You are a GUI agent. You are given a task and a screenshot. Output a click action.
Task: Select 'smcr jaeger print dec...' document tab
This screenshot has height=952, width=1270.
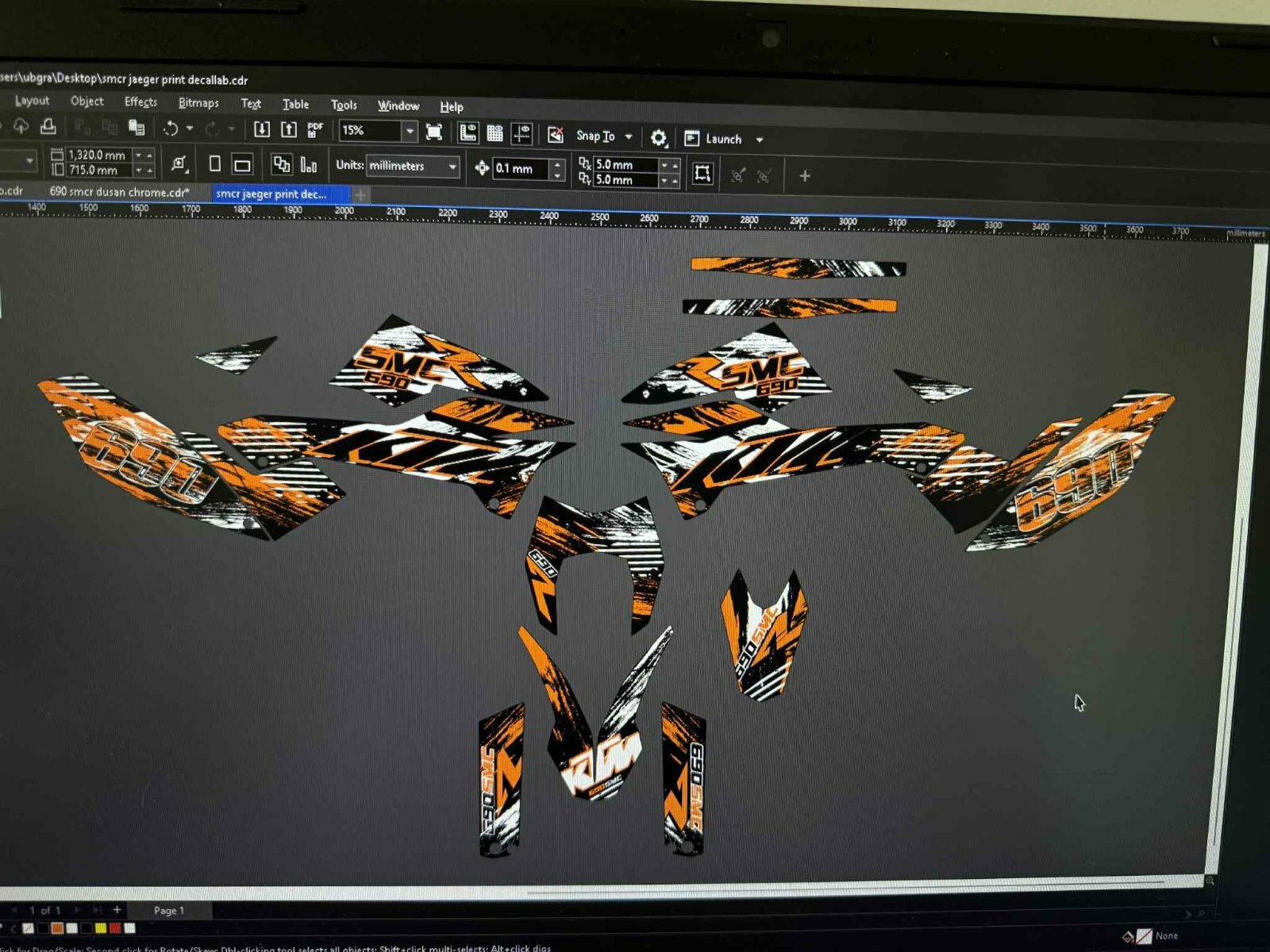tap(279, 194)
